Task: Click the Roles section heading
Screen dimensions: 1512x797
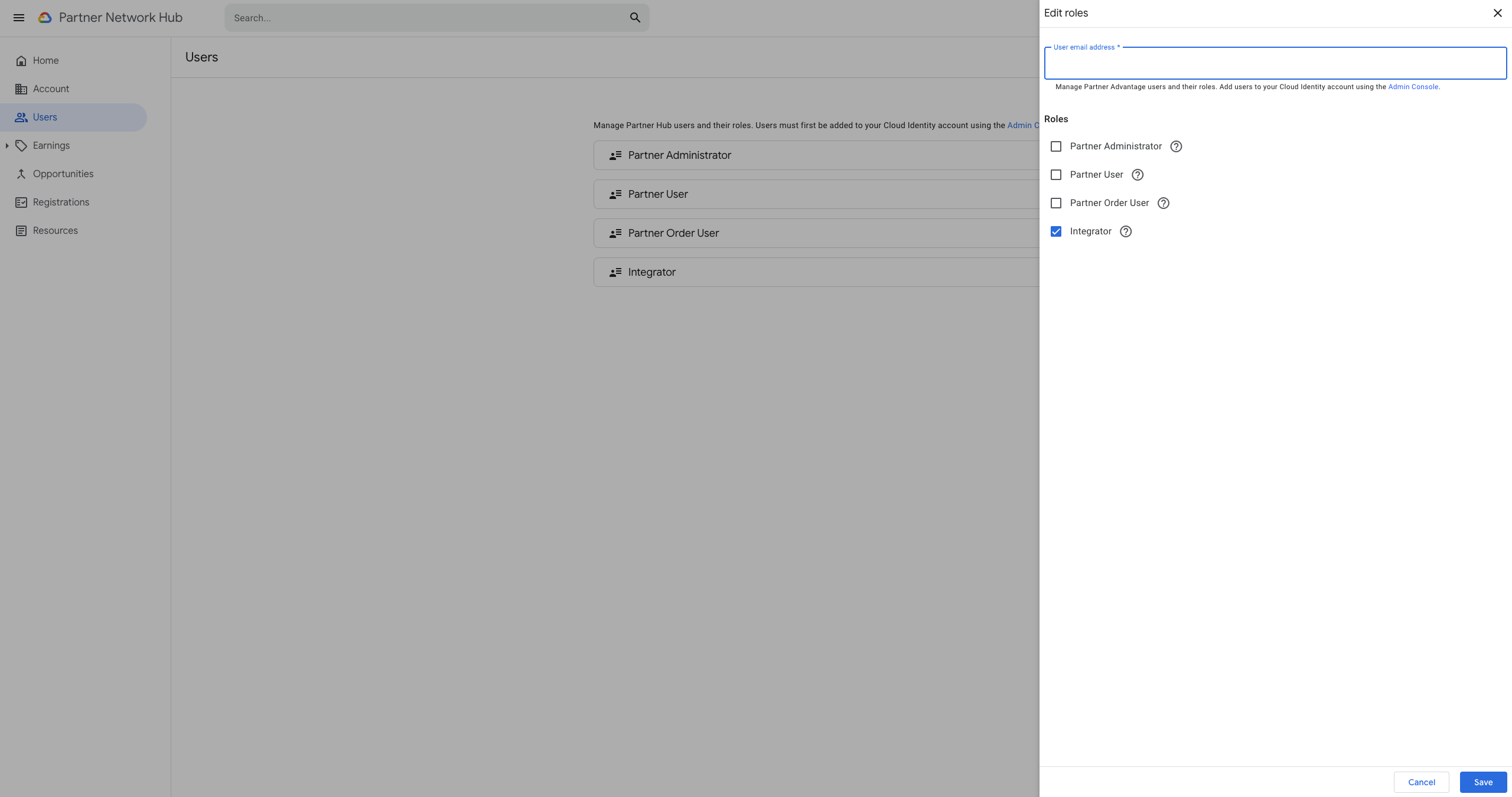Action: (1055, 119)
